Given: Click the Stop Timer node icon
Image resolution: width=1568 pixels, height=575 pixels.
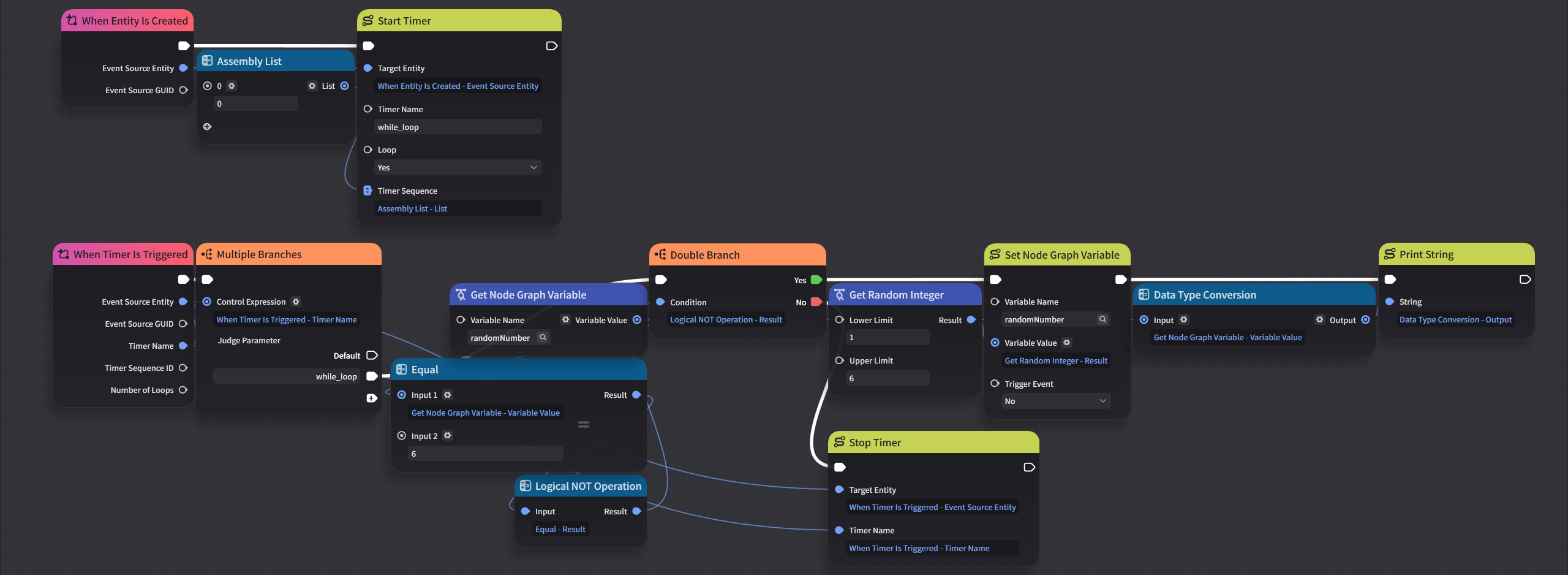Looking at the screenshot, I should click(x=840, y=442).
